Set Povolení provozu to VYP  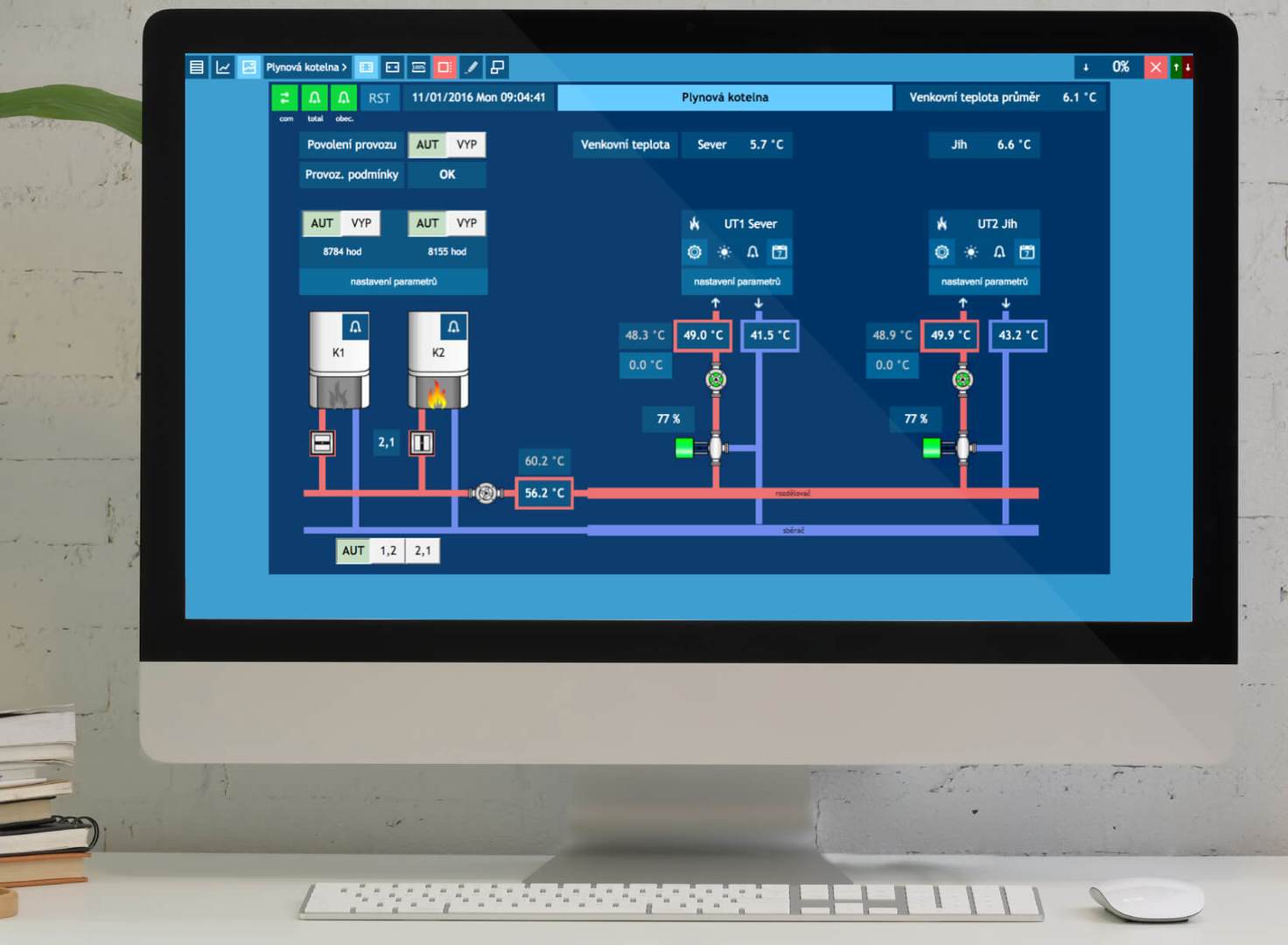466,144
